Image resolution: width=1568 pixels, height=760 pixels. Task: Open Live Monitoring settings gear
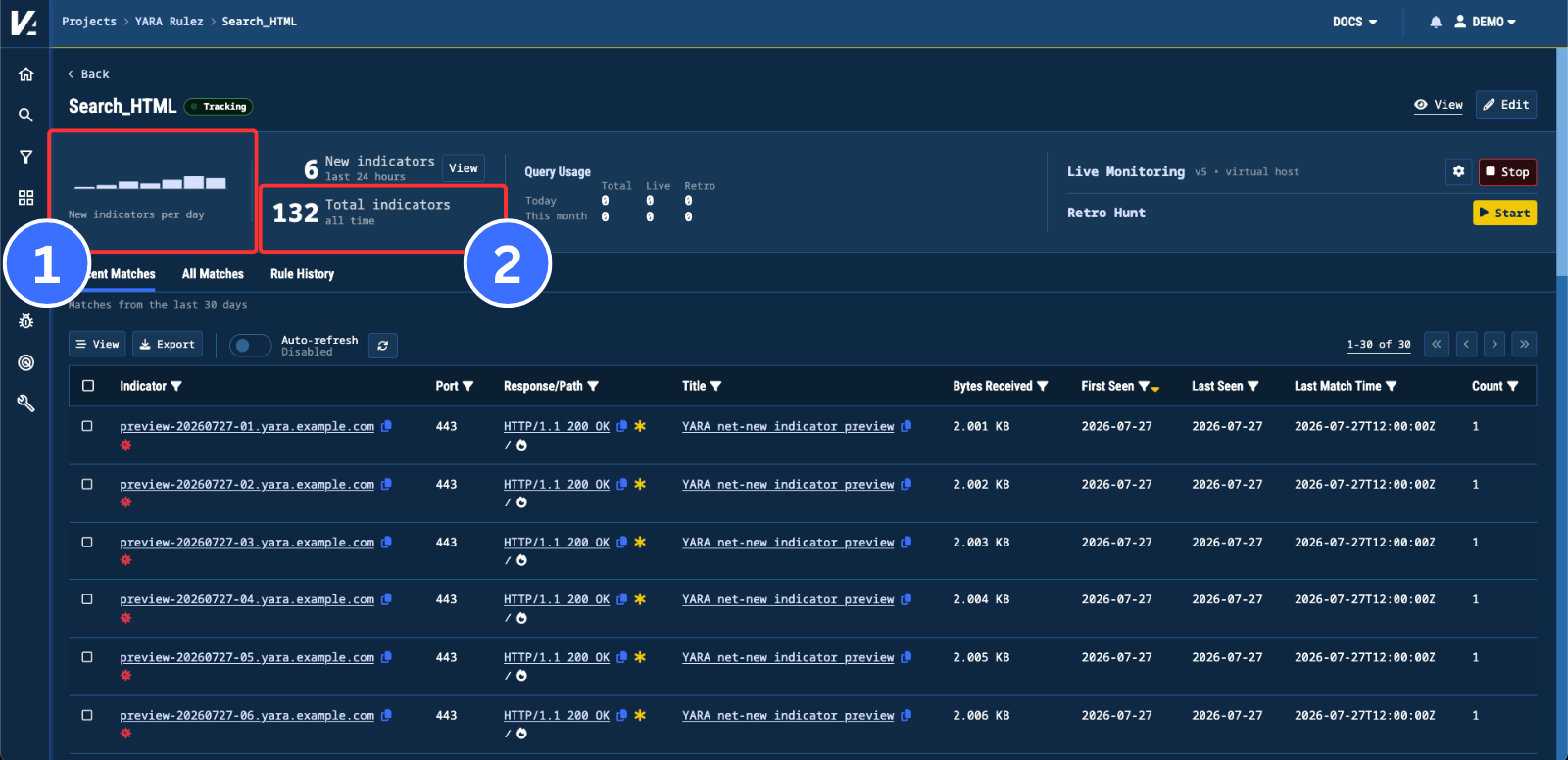coord(1458,171)
